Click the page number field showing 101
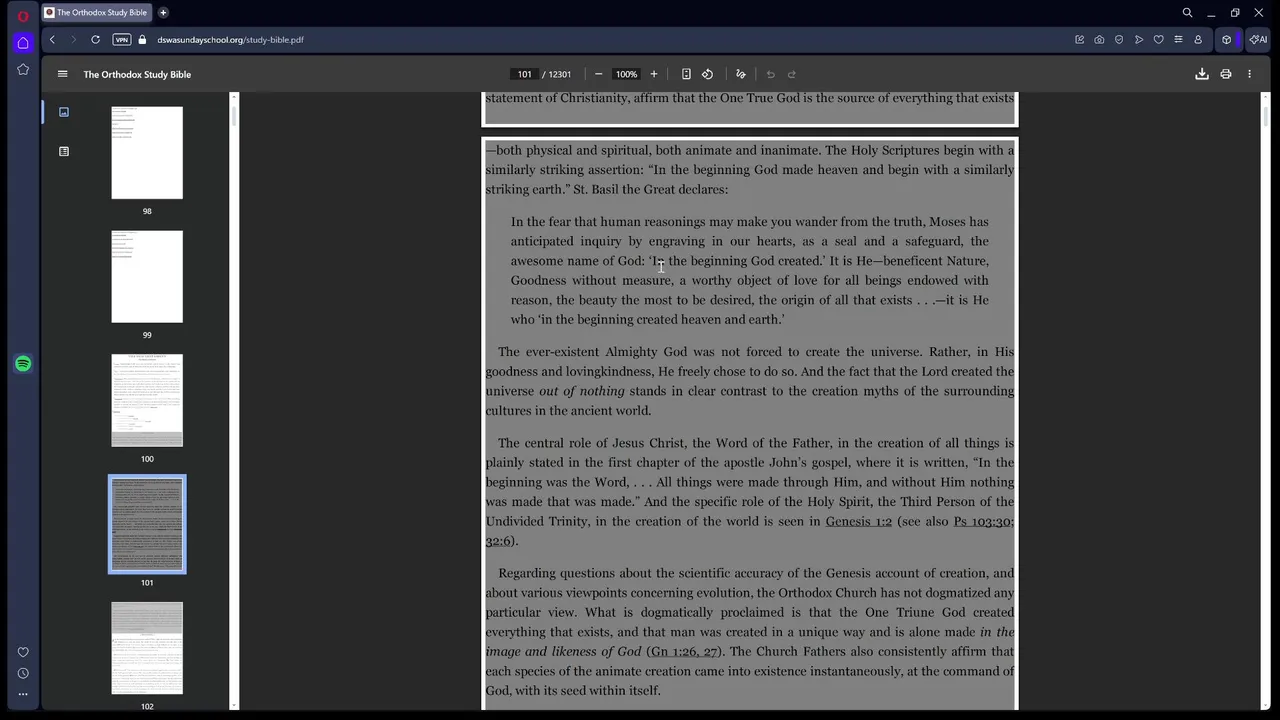 click(524, 74)
